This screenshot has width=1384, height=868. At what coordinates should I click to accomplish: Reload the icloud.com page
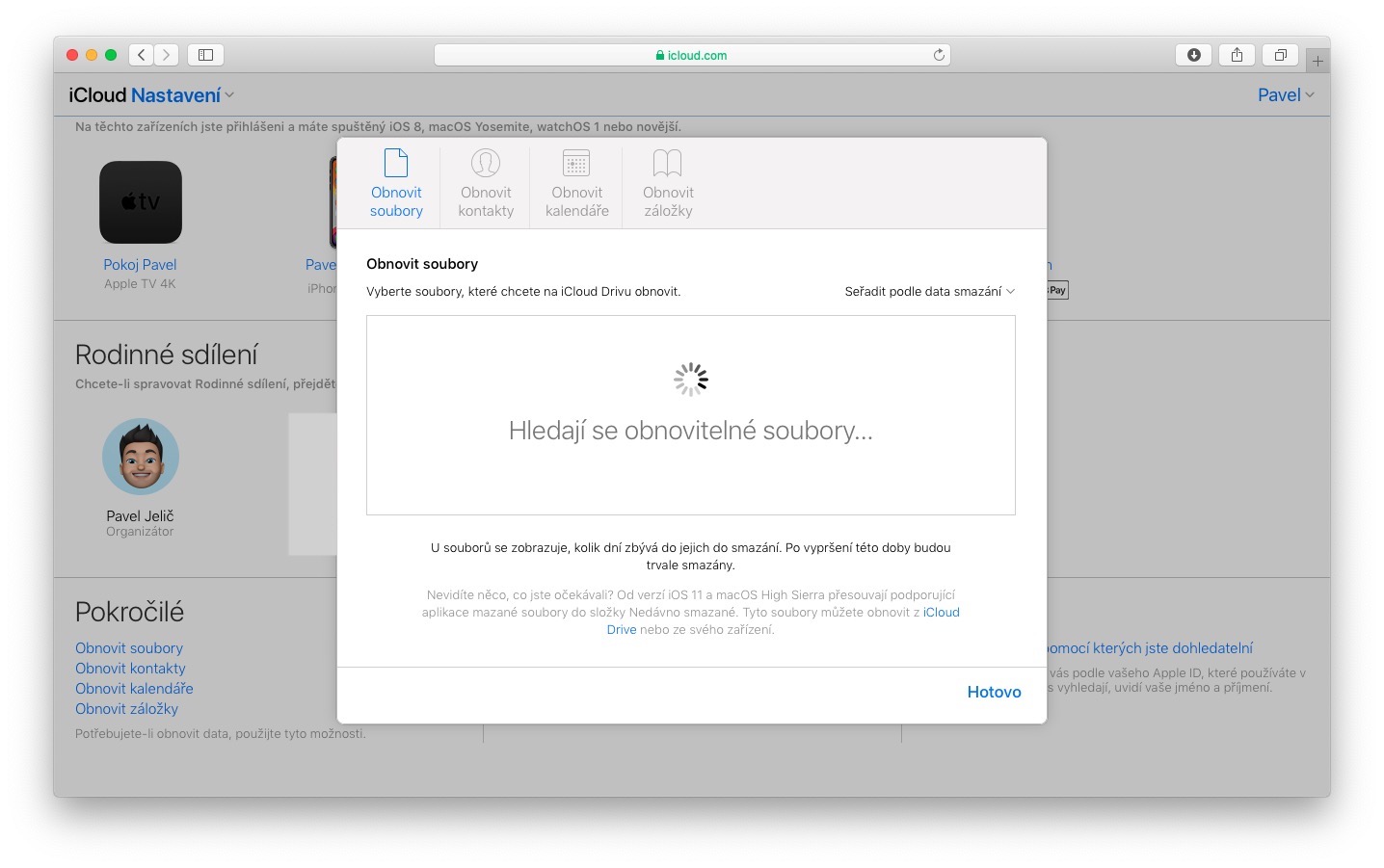tap(939, 55)
